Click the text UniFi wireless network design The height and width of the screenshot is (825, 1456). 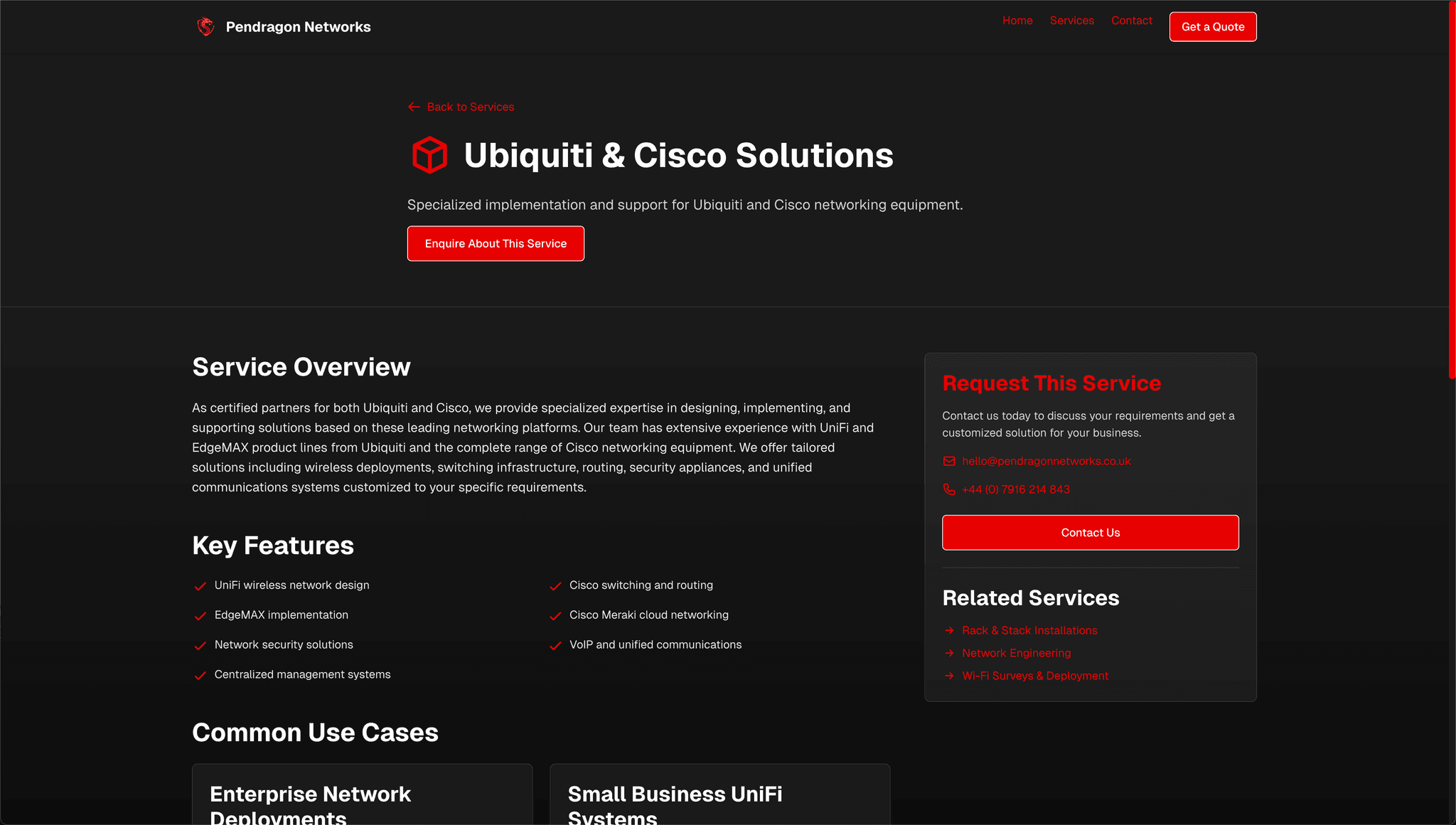point(292,585)
